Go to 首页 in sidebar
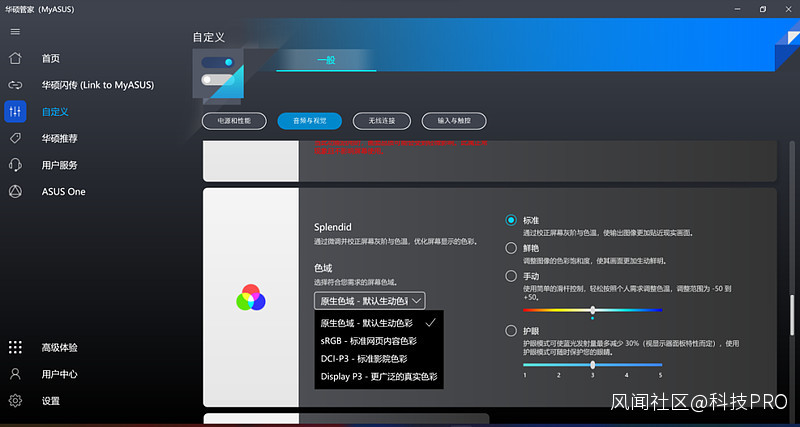 pyautogui.click(x=51, y=59)
